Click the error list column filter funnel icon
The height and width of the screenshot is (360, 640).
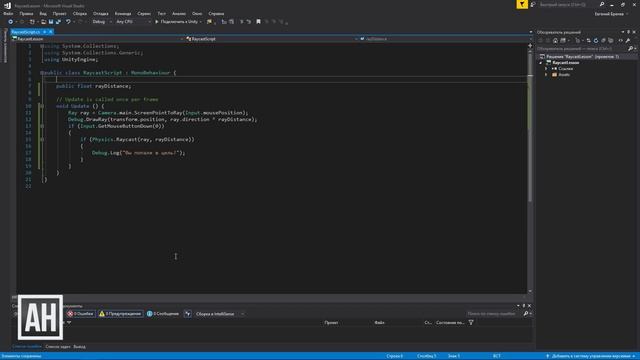pyautogui.click(x=471, y=322)
